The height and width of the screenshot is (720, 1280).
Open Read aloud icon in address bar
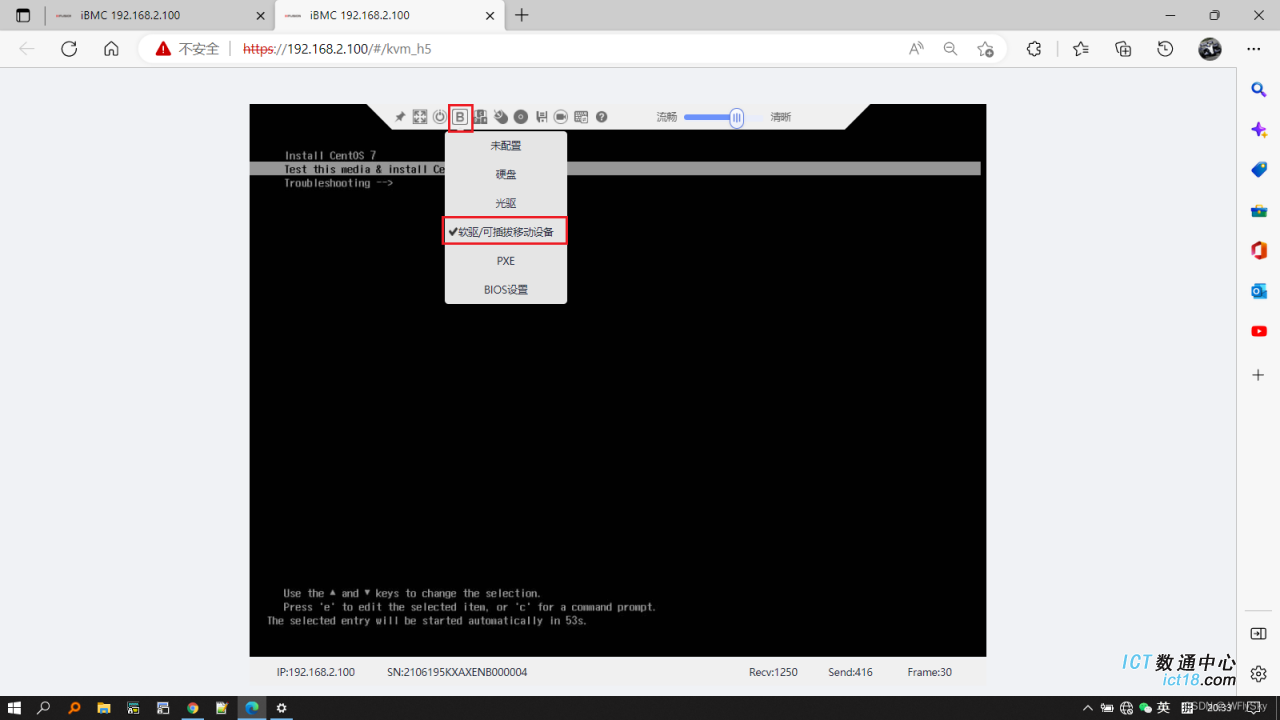[x=916, y=48]
